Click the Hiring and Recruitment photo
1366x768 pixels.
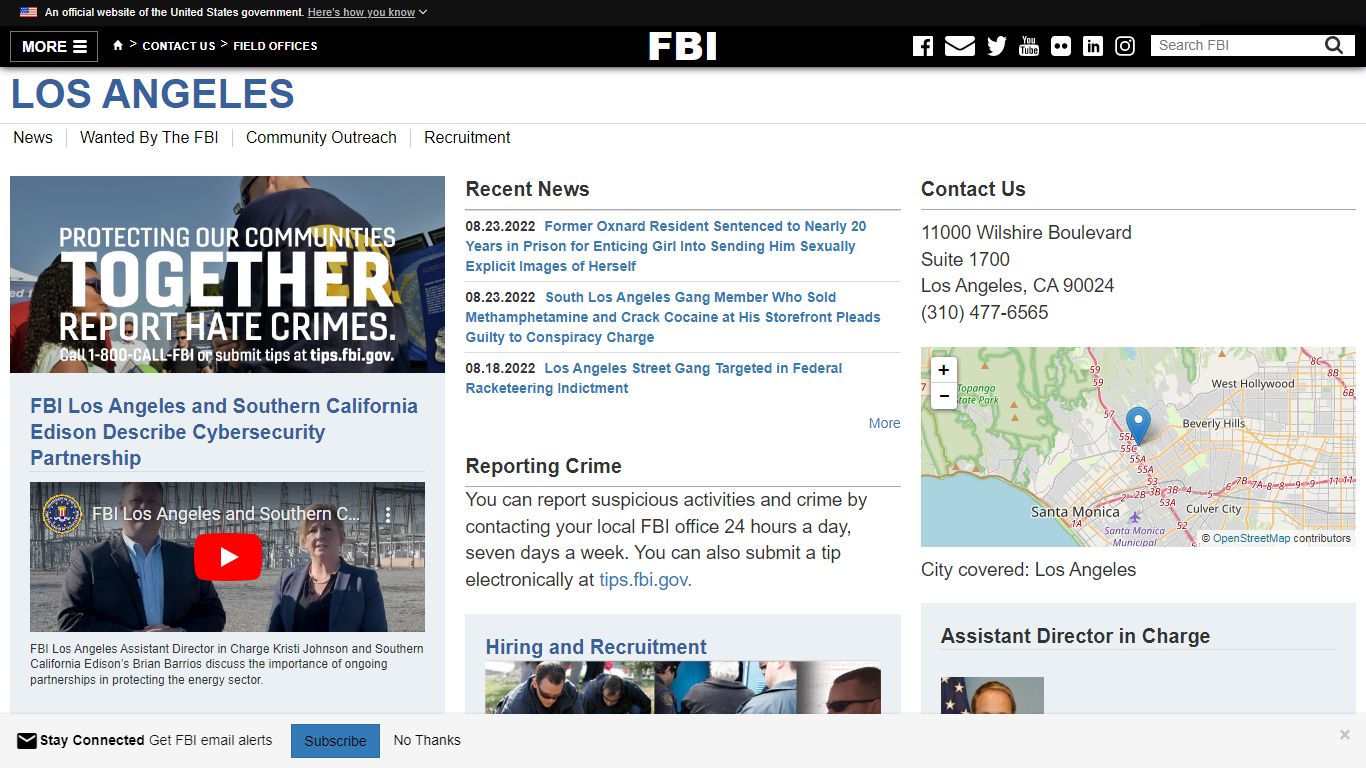(x=683, y=687)
